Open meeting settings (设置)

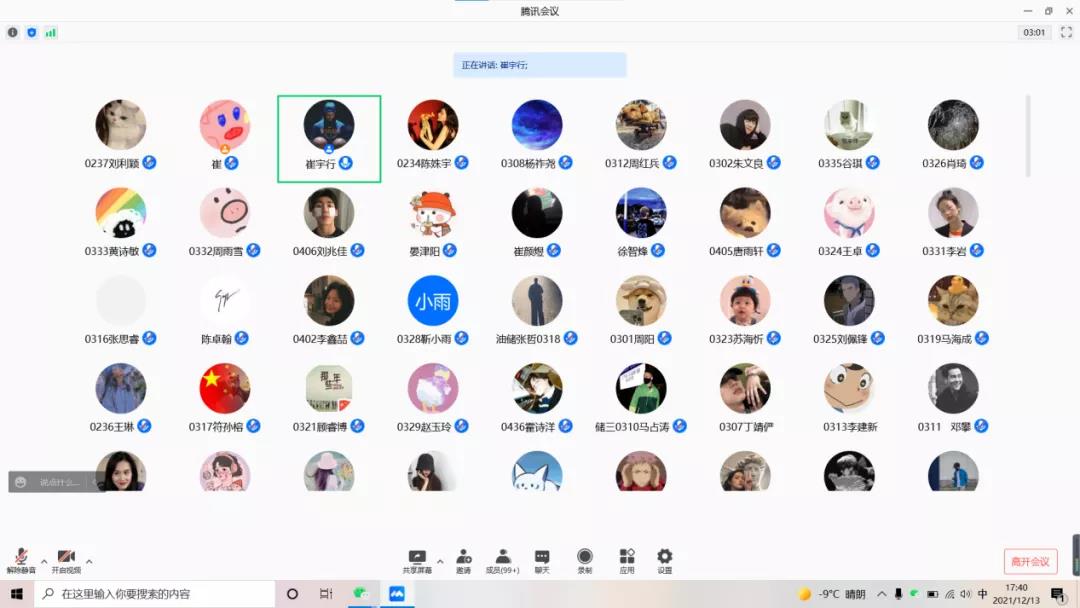point(665,560)
